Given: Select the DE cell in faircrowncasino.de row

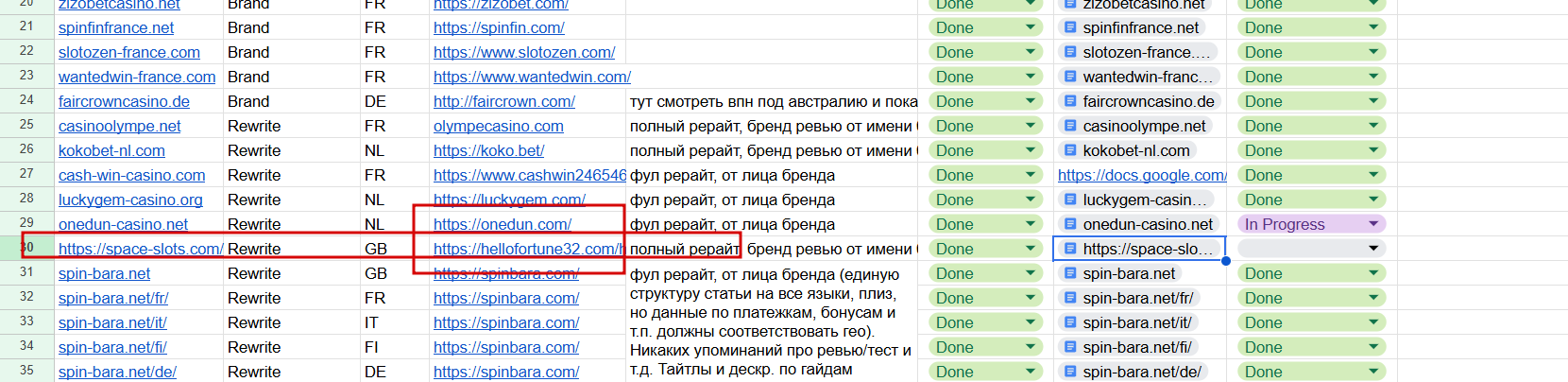Looking at the screenshot, I should [x=395, y=101].
